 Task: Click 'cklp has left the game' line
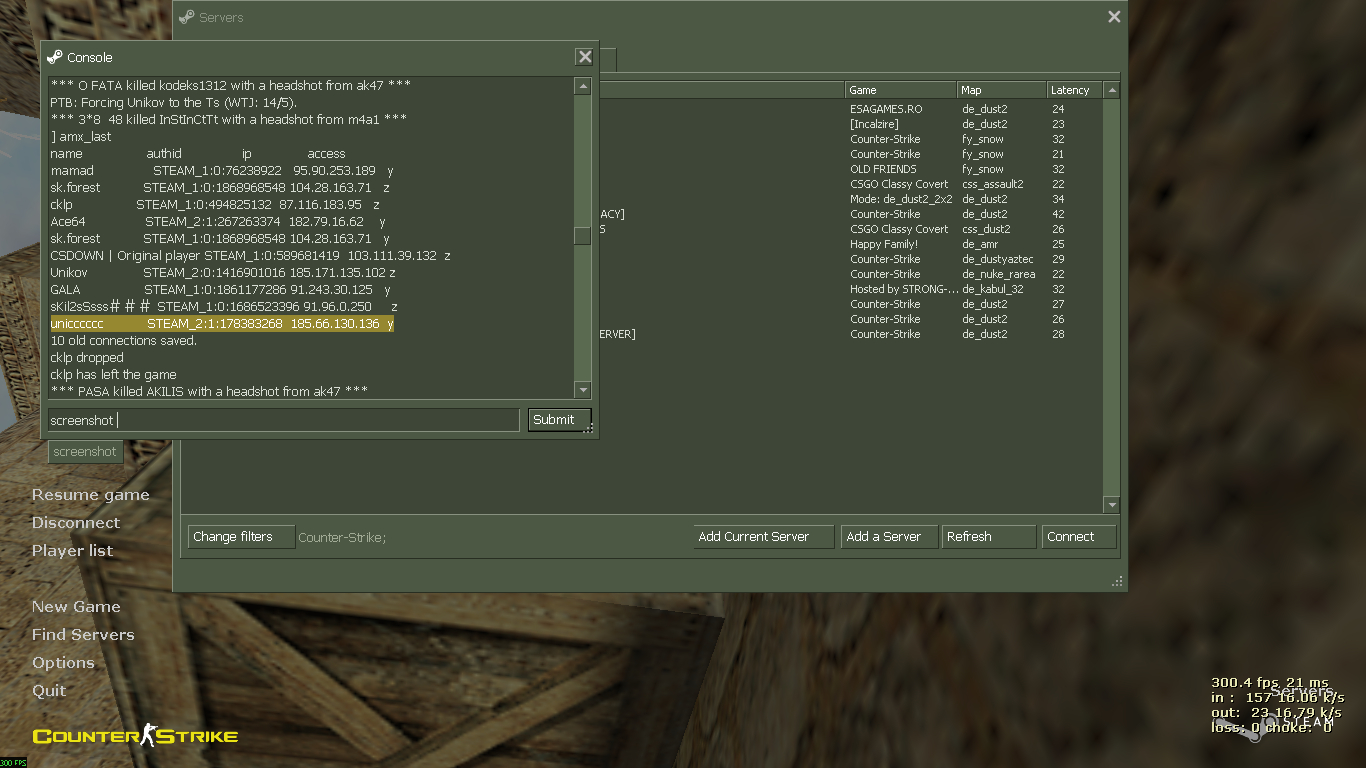113,375
